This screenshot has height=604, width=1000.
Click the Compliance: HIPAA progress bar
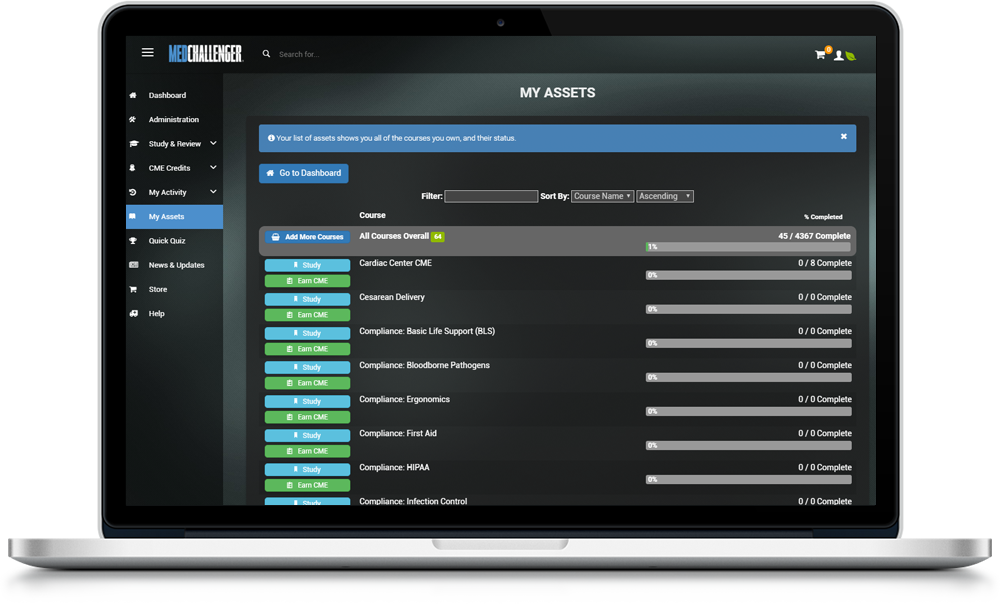click(x=748, y=480)
